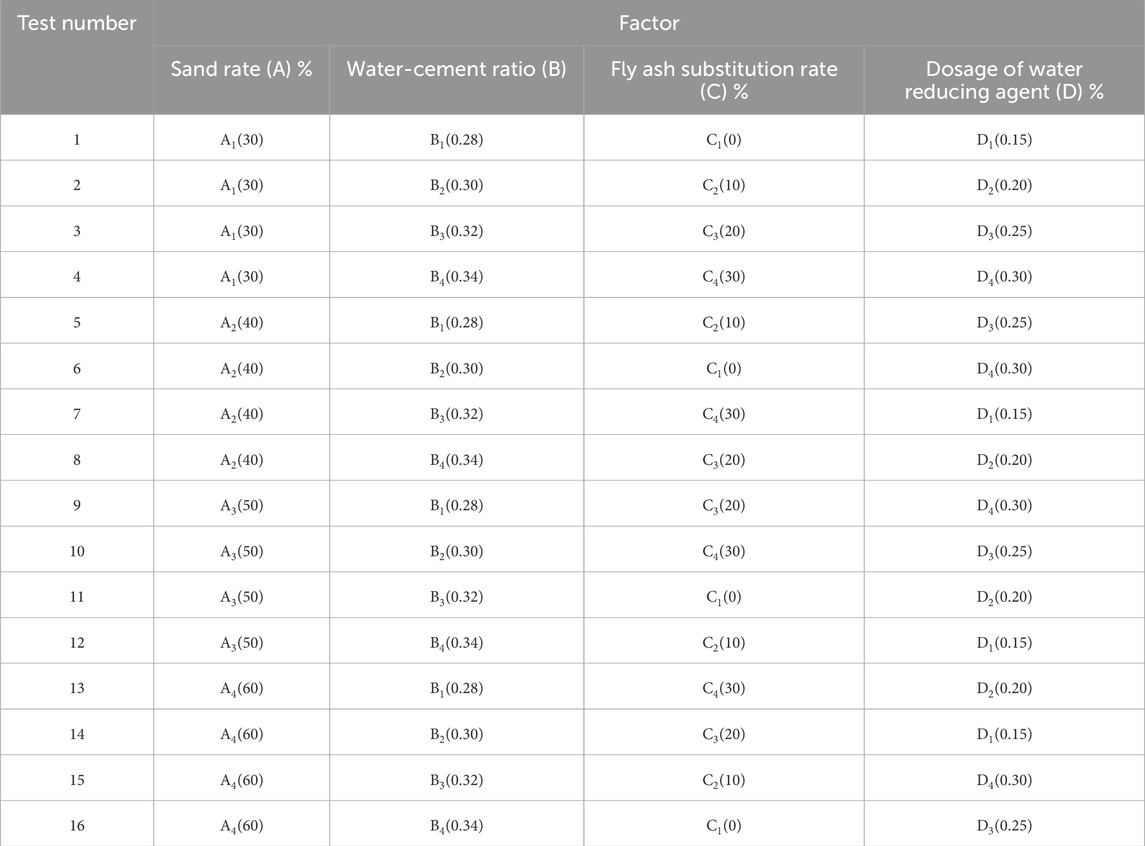
Task: Click B3(0.32) in test row 3
Action: 456,231
